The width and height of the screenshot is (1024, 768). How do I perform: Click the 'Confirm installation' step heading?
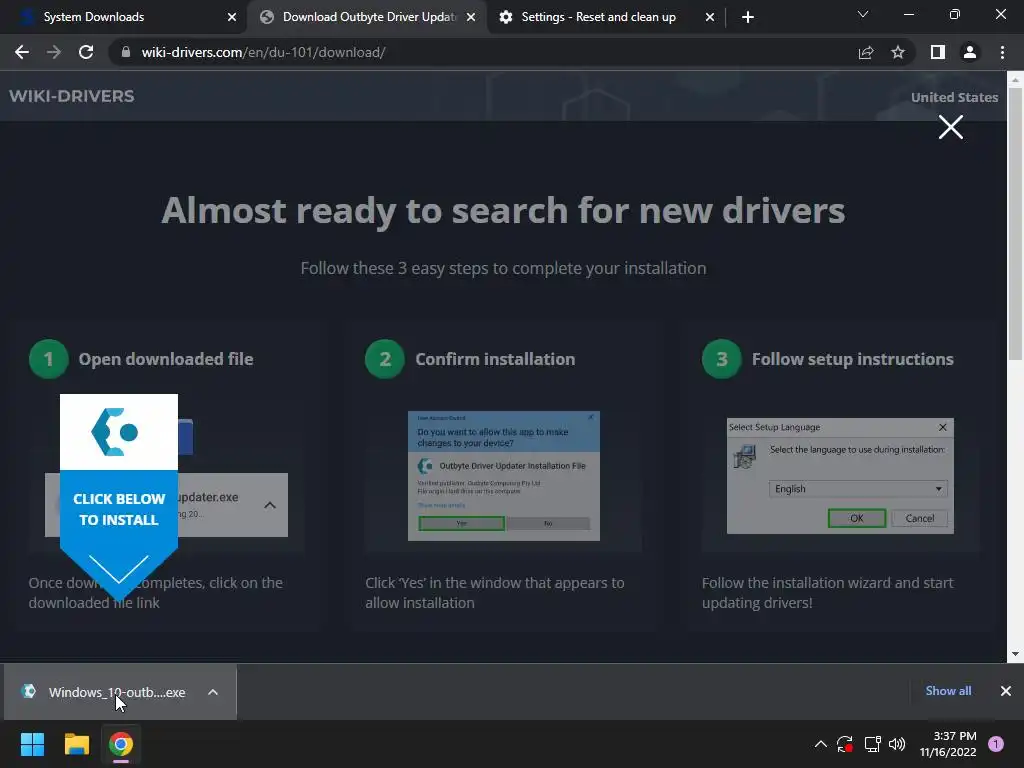click(x=495, y=359)
